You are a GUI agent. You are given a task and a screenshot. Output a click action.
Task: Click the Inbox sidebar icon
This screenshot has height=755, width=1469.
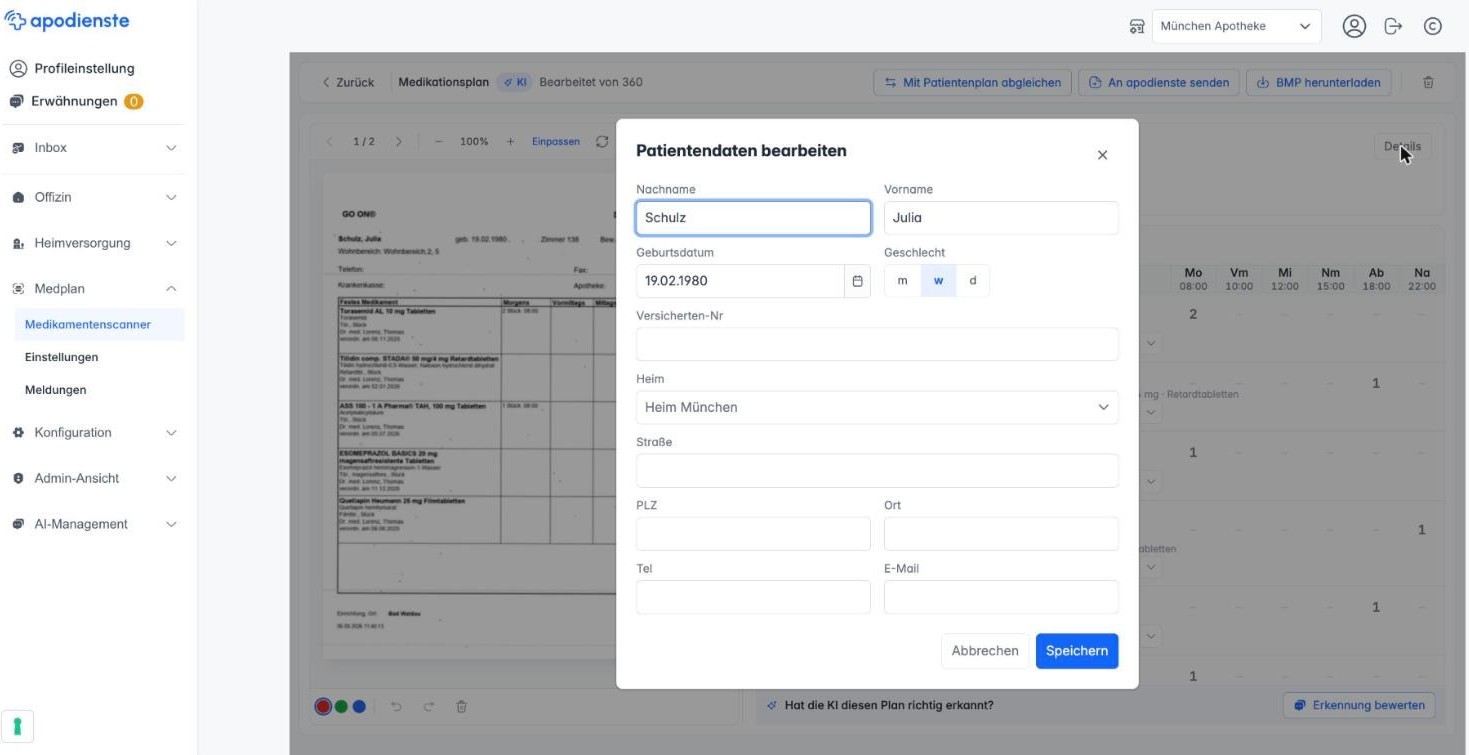(16, 148)
